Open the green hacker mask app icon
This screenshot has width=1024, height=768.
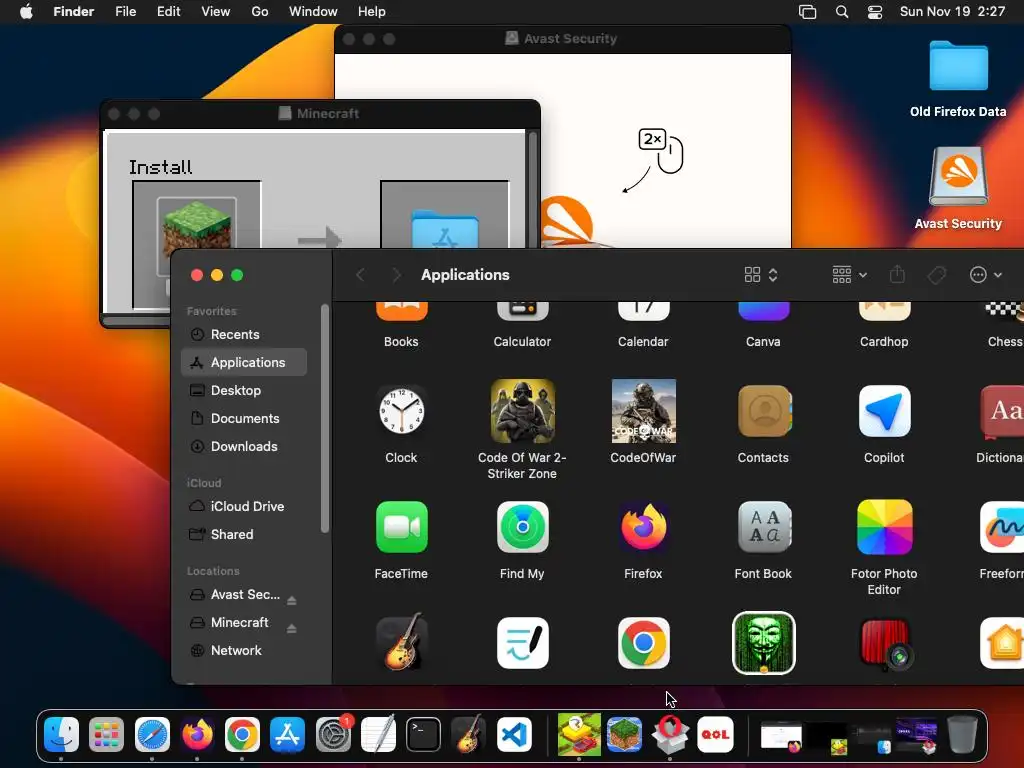763,643
